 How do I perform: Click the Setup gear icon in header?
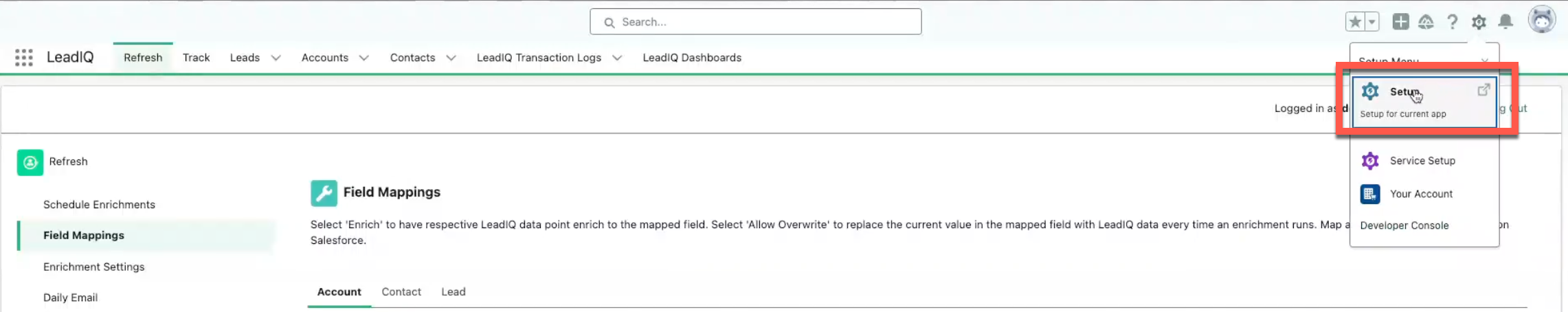1479,22
